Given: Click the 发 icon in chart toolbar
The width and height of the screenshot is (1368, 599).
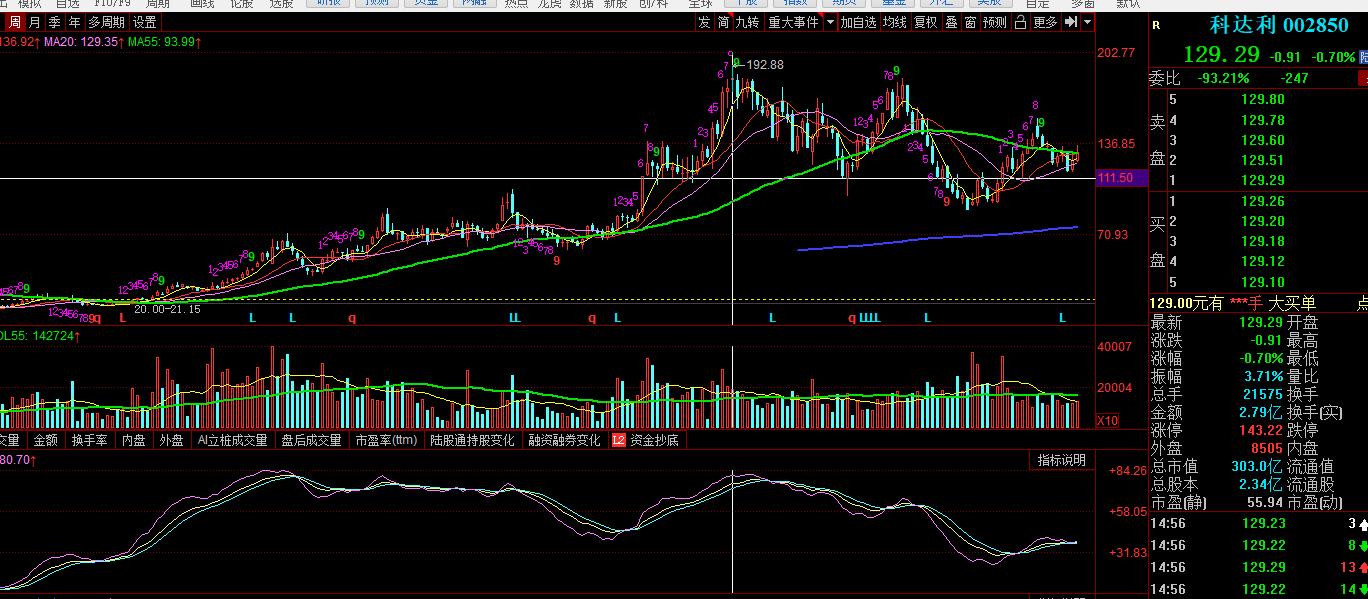Looking at the screenshot, I should coord(705,22).
